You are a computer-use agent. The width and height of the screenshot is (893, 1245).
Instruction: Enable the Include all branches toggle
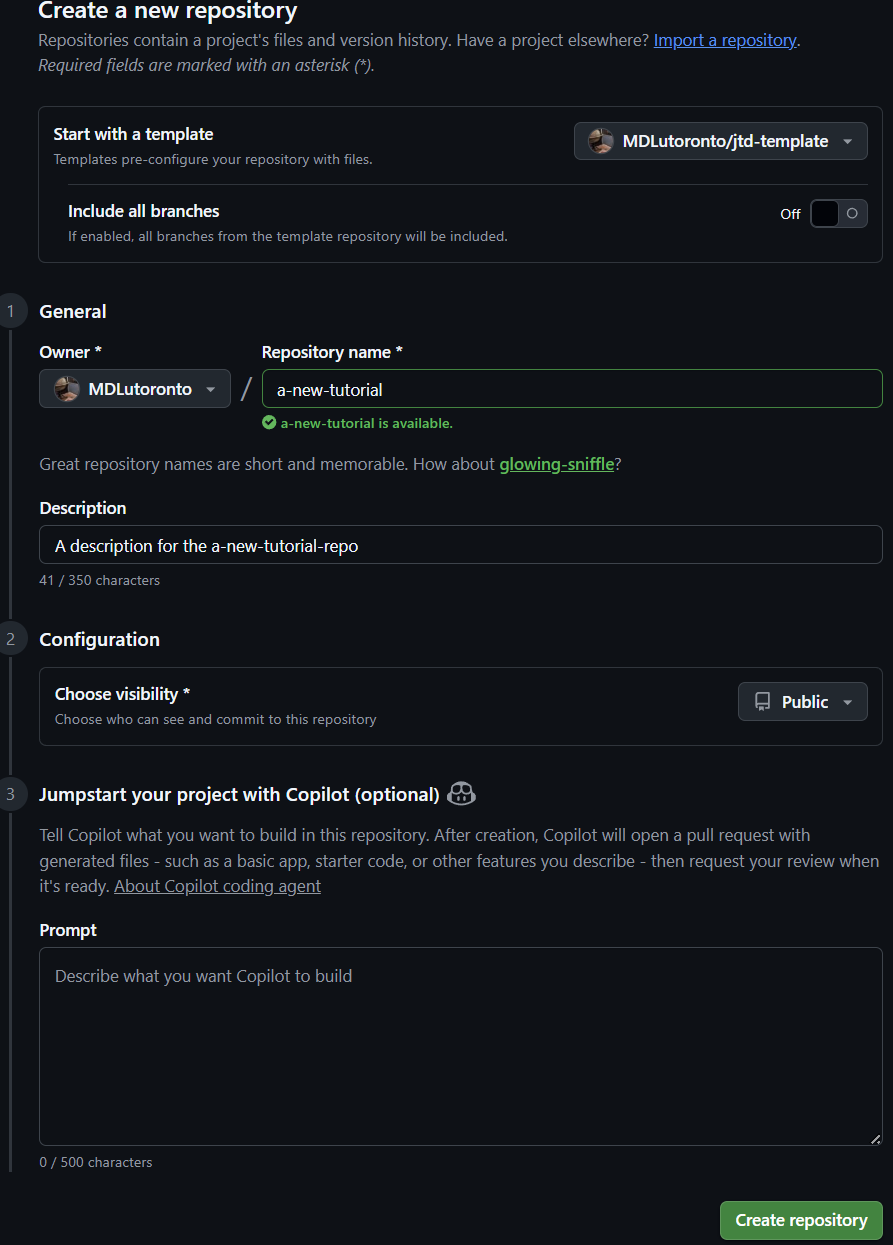click(838, 213)
